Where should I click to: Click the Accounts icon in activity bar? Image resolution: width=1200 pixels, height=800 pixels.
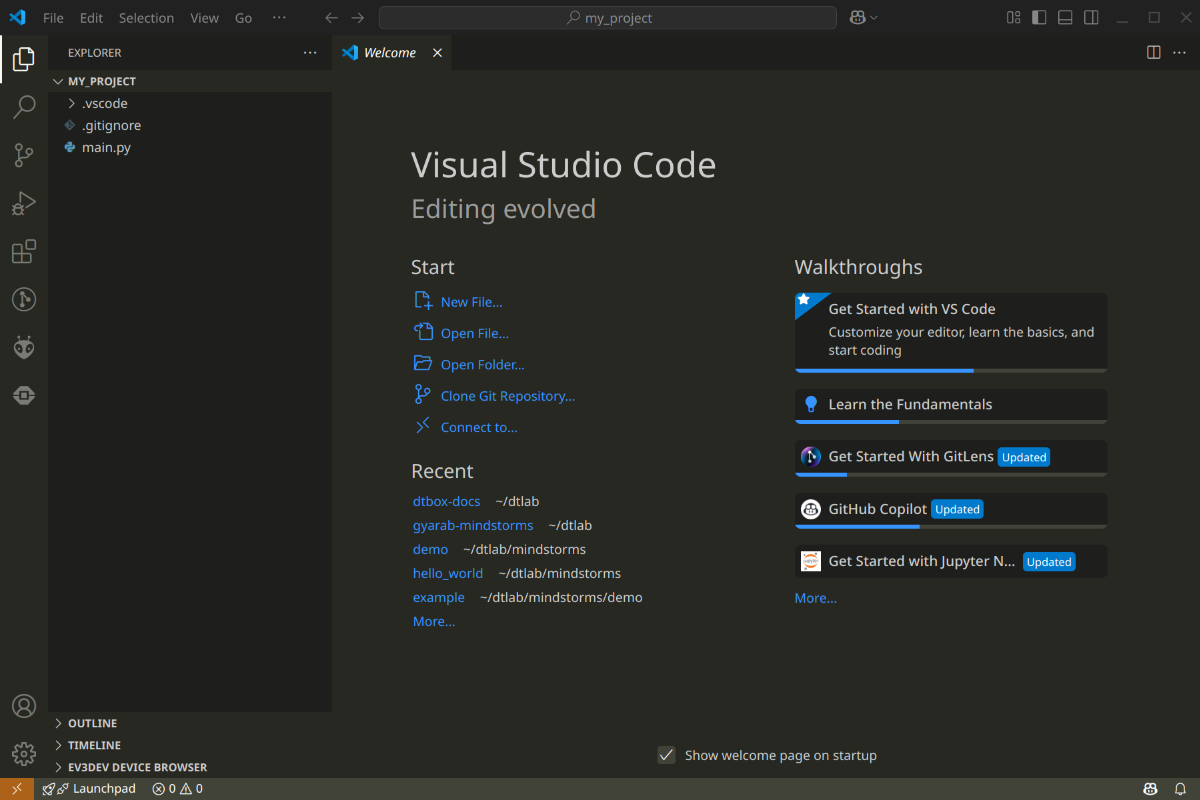[x=24, y=706]
